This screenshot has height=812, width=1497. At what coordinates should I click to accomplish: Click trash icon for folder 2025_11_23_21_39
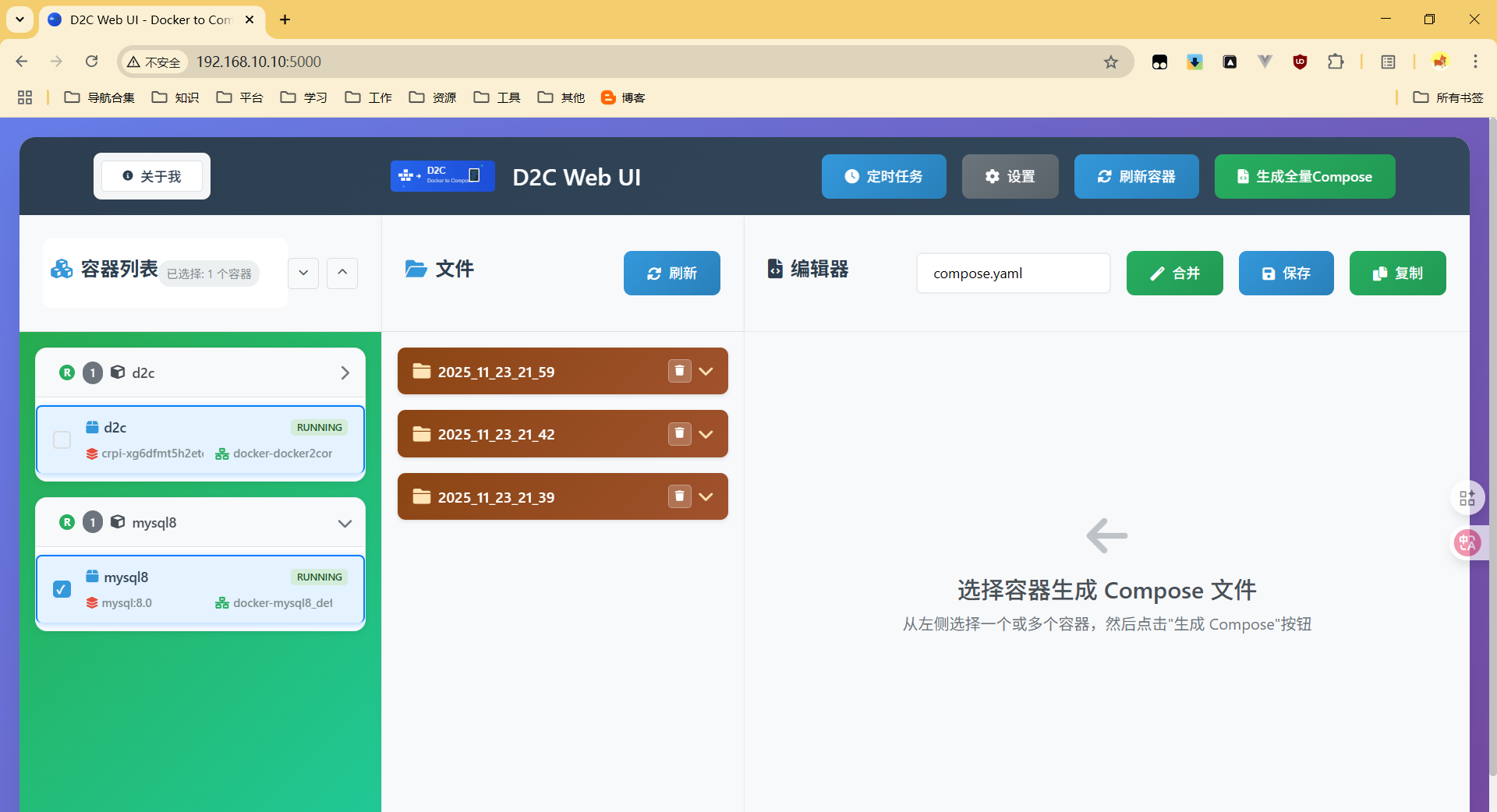click(679, 496)
